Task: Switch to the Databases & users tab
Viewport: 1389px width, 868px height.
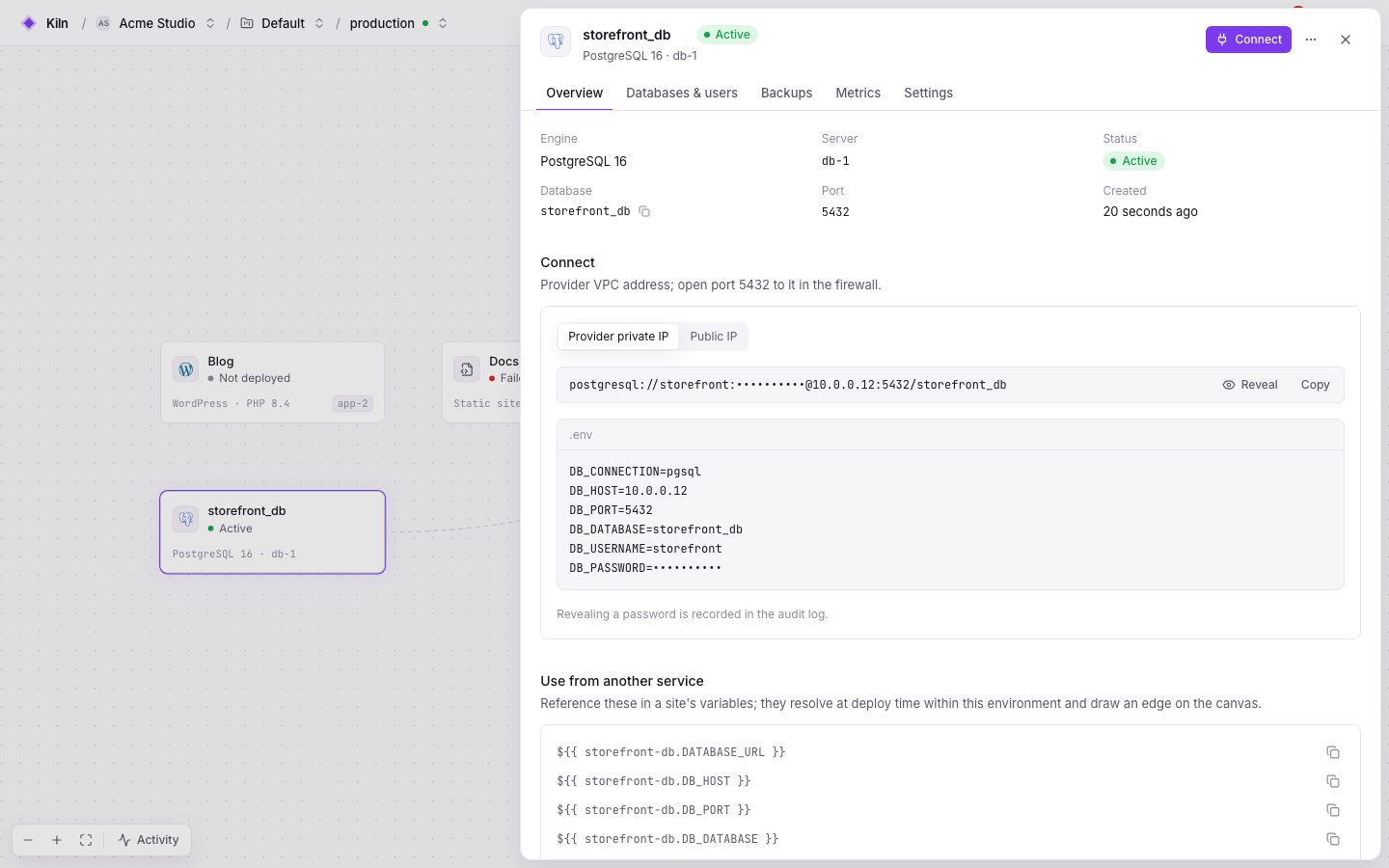Action: (682, 93)
